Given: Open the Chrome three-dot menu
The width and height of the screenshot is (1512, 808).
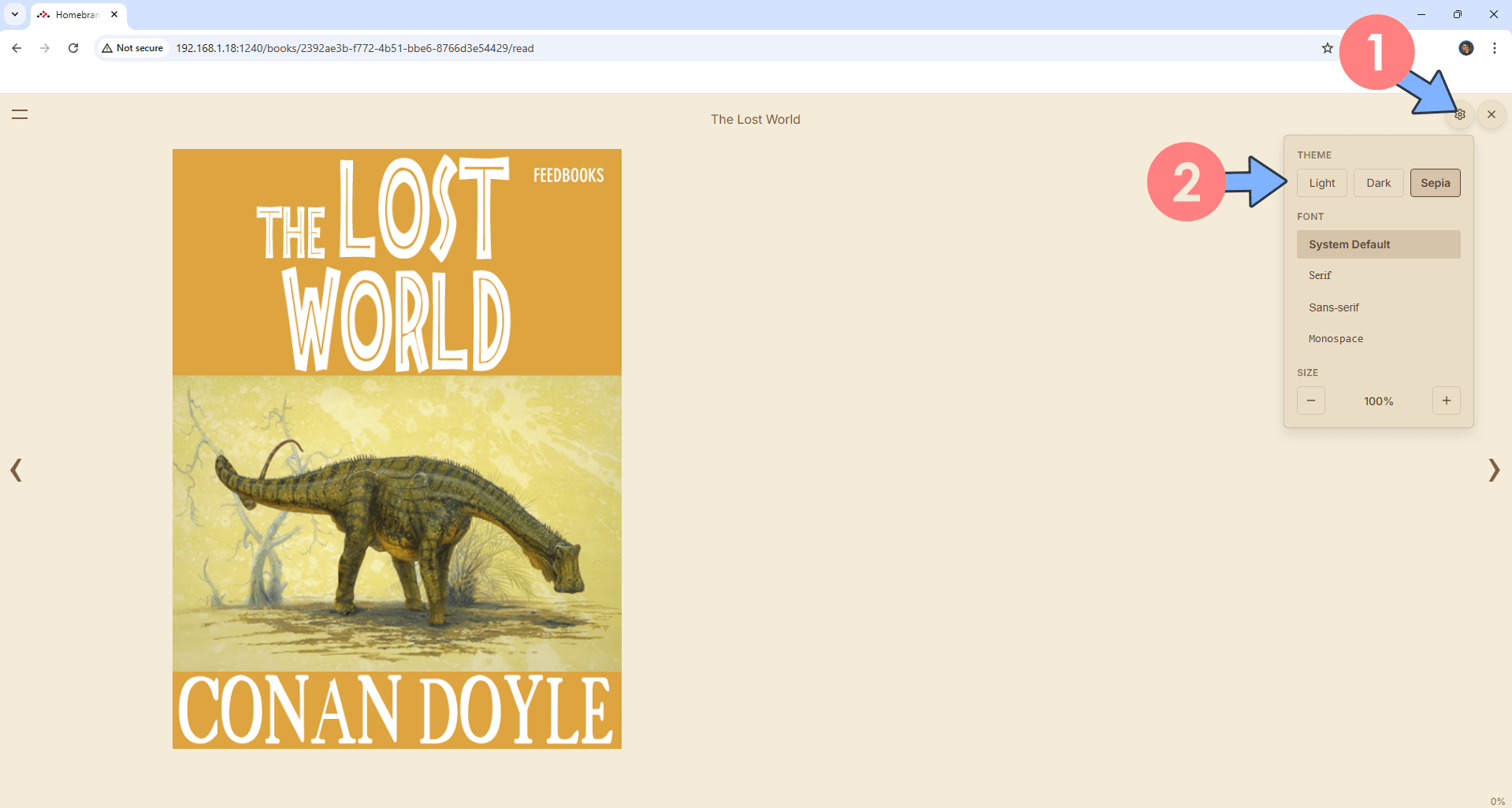Looking at the screenshot, I should 1494,48.
